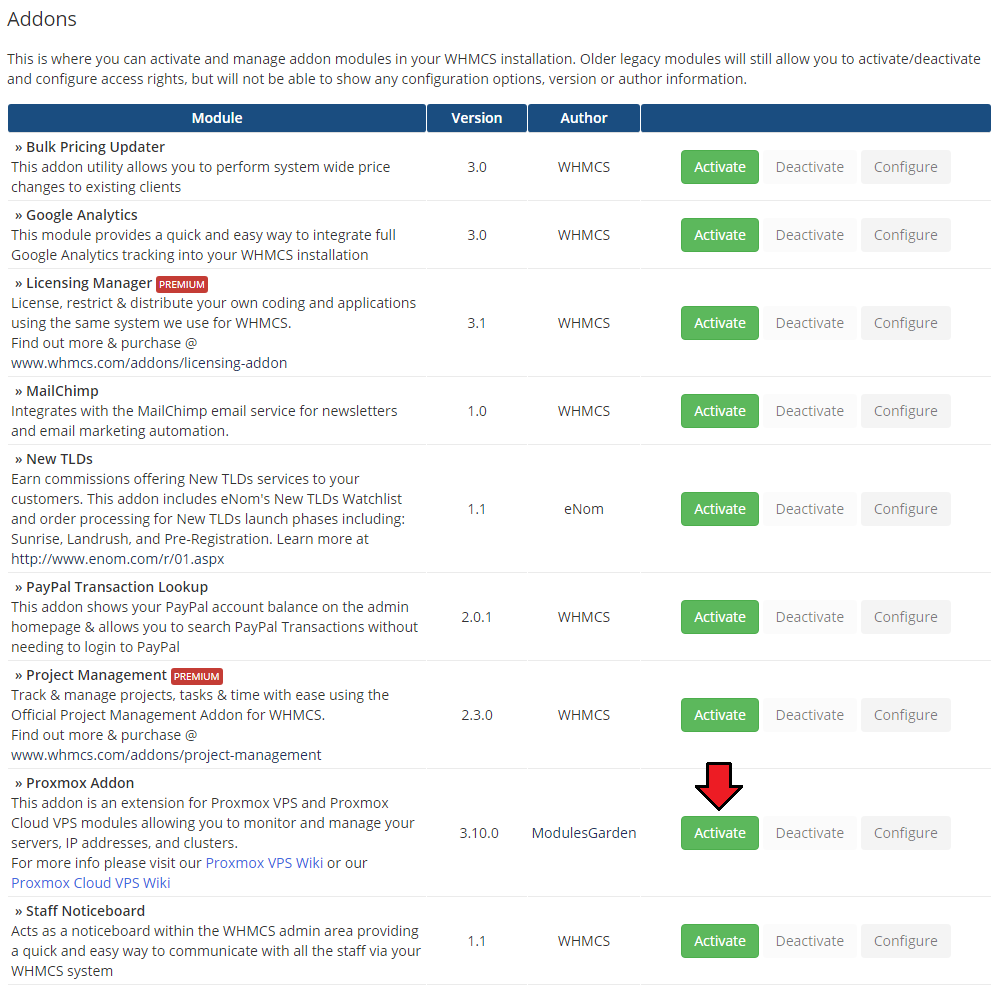Open Configure for Licensing Manager
Viewport: 998px width, 1001px height.
905,323
